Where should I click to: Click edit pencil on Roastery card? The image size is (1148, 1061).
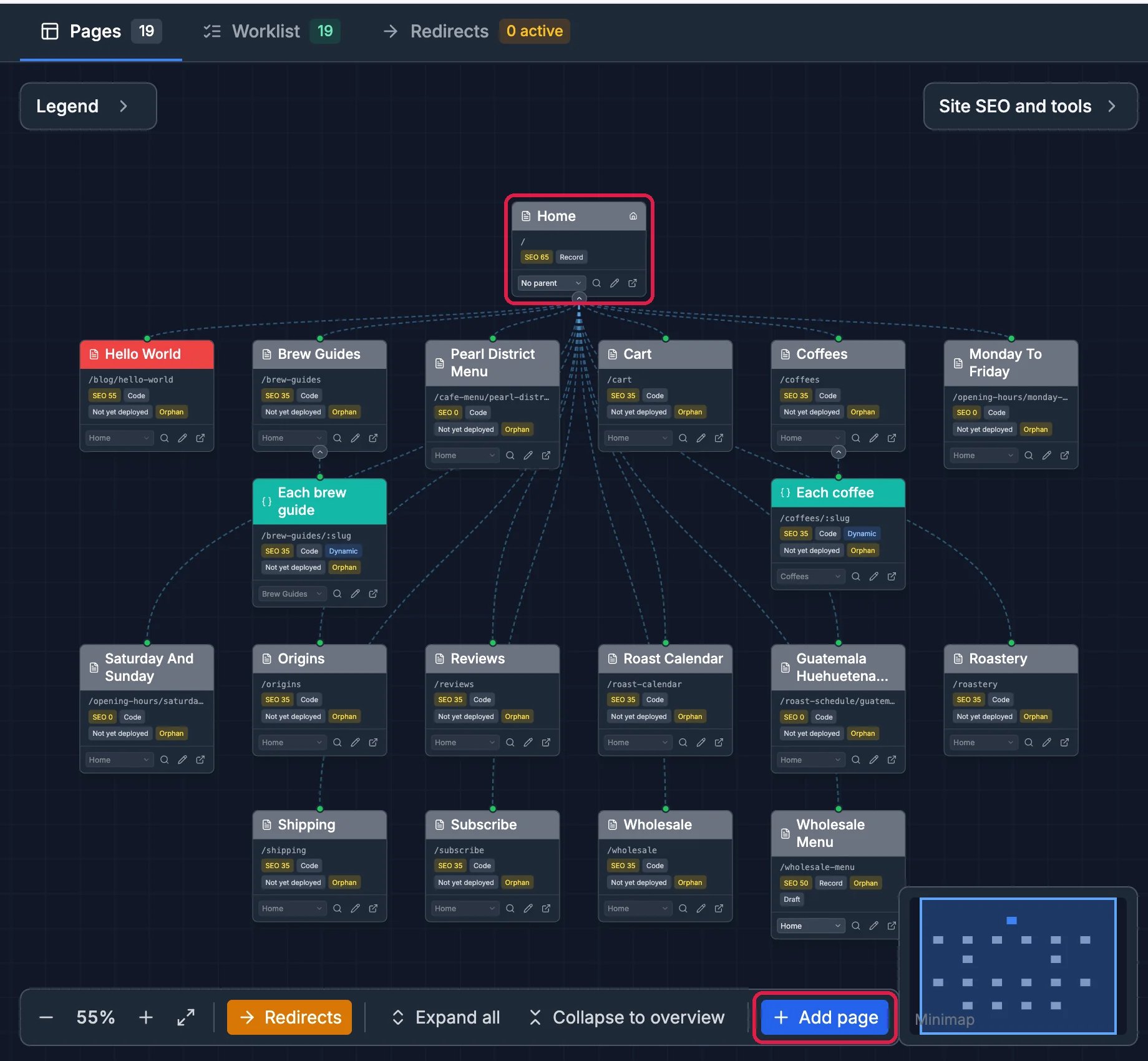point(1047,743)
